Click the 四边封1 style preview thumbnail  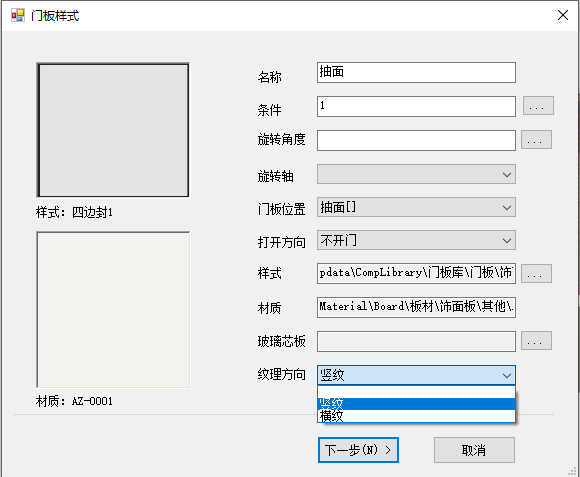point(113,130)
